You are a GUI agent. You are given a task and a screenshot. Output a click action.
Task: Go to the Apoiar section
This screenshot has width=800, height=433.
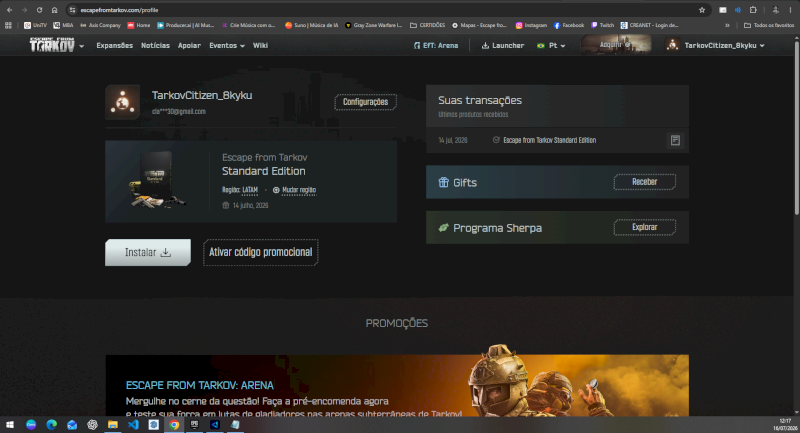[x=189, y=45]
